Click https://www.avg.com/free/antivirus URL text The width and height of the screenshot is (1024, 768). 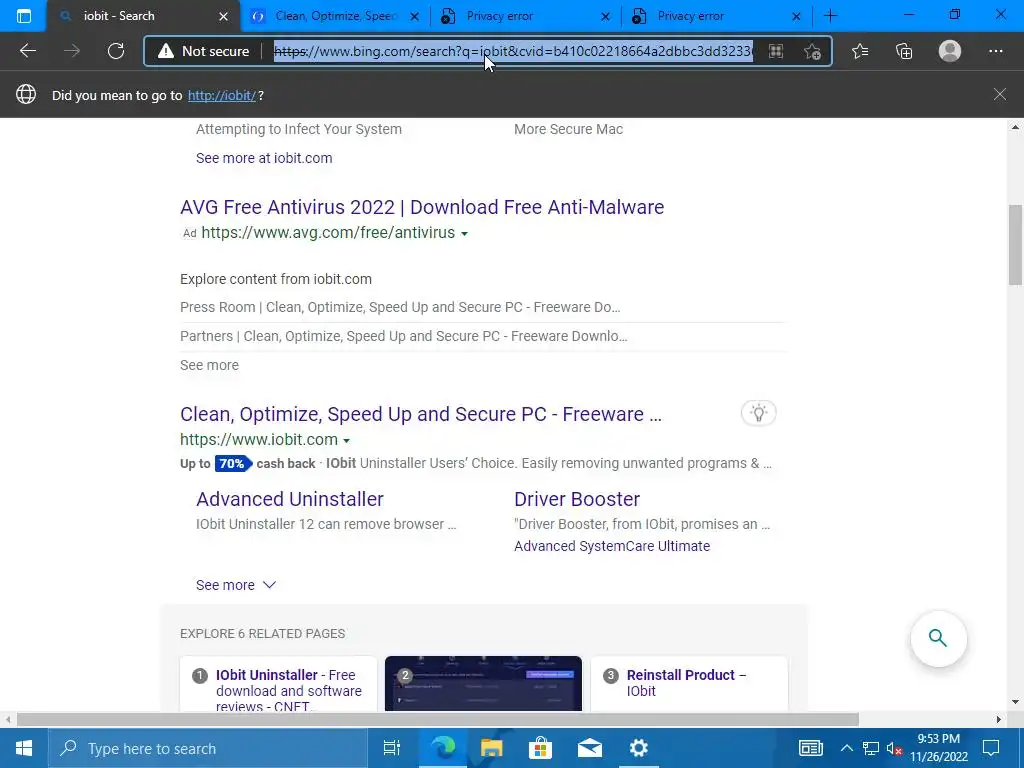click(328, 232)
